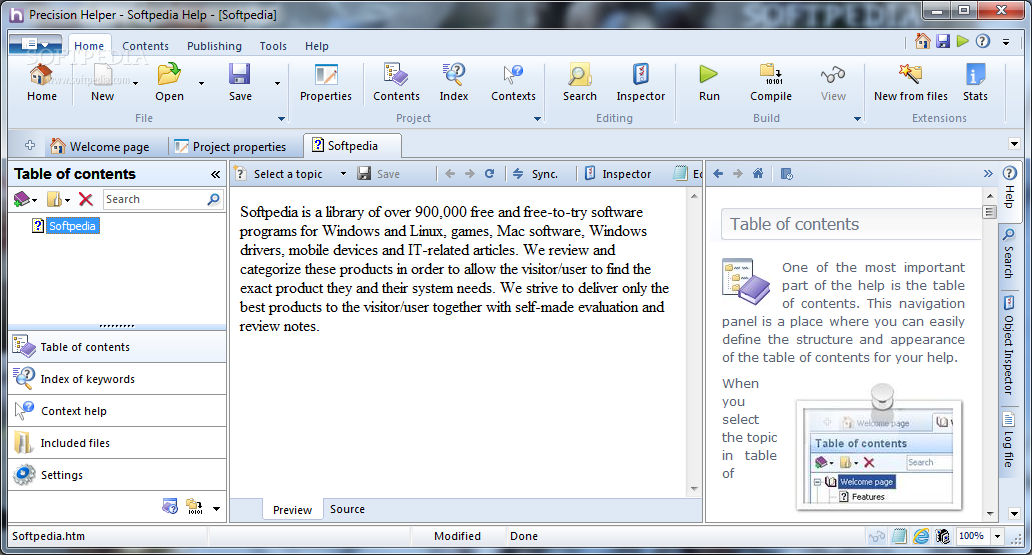Image resolution: width=1032 pixels, height=555 pixels.
Task: Open Included files panel
Action: (x=117, y=443)
